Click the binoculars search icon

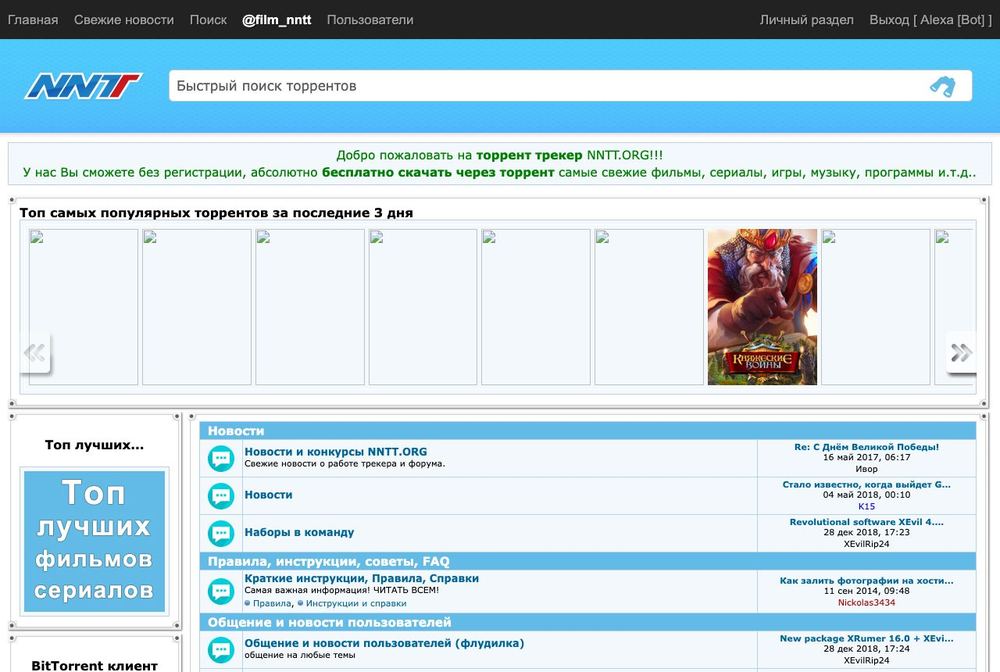(x=943, y=86)
